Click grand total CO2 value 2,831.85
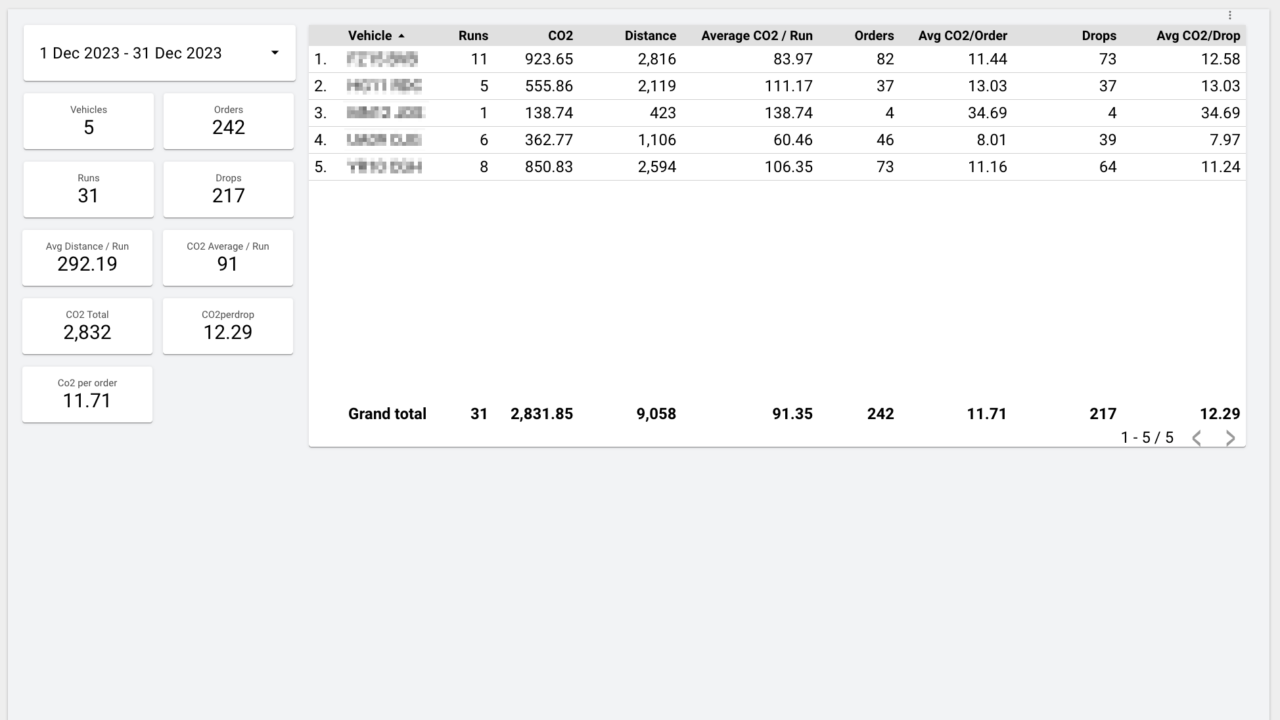Image resolution: width=1280 pixels, height=720 pixels. click(541, 414)
